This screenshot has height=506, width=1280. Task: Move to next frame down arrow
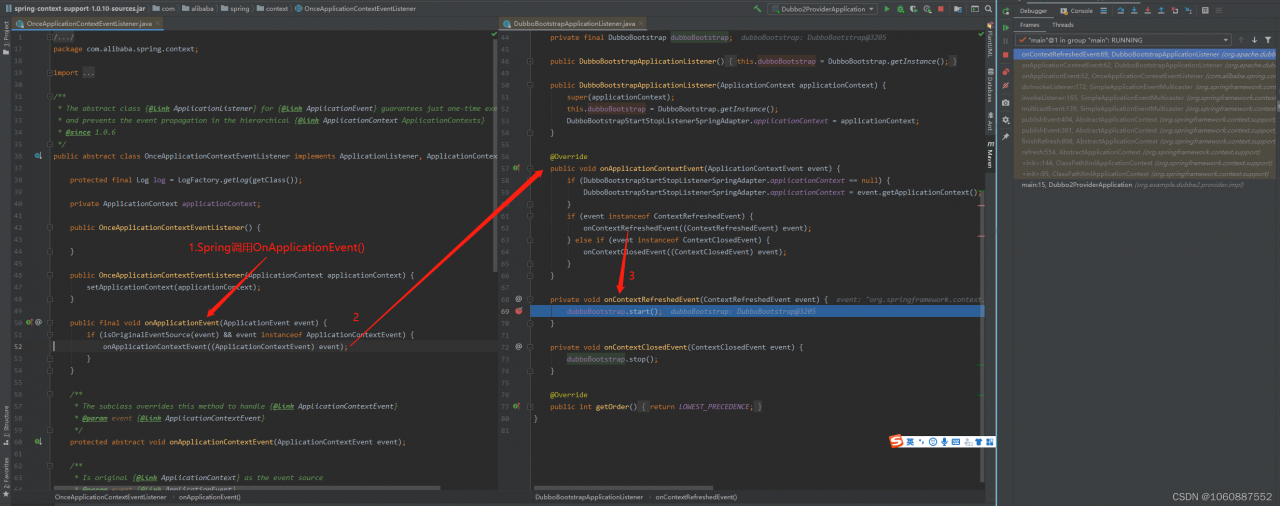(1254, 40)
